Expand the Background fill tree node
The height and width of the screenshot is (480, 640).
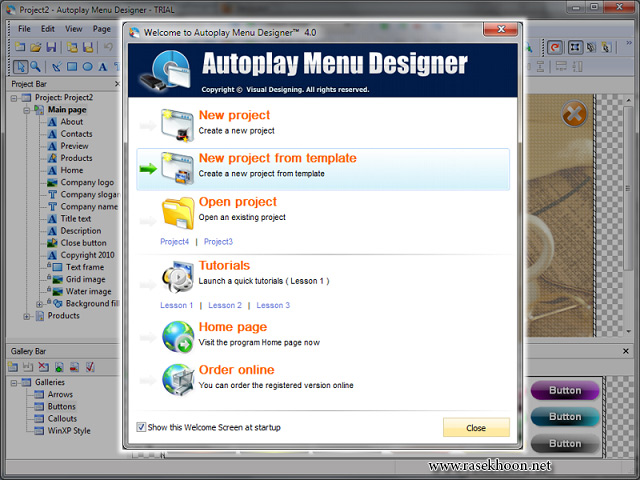pos(39,304)
